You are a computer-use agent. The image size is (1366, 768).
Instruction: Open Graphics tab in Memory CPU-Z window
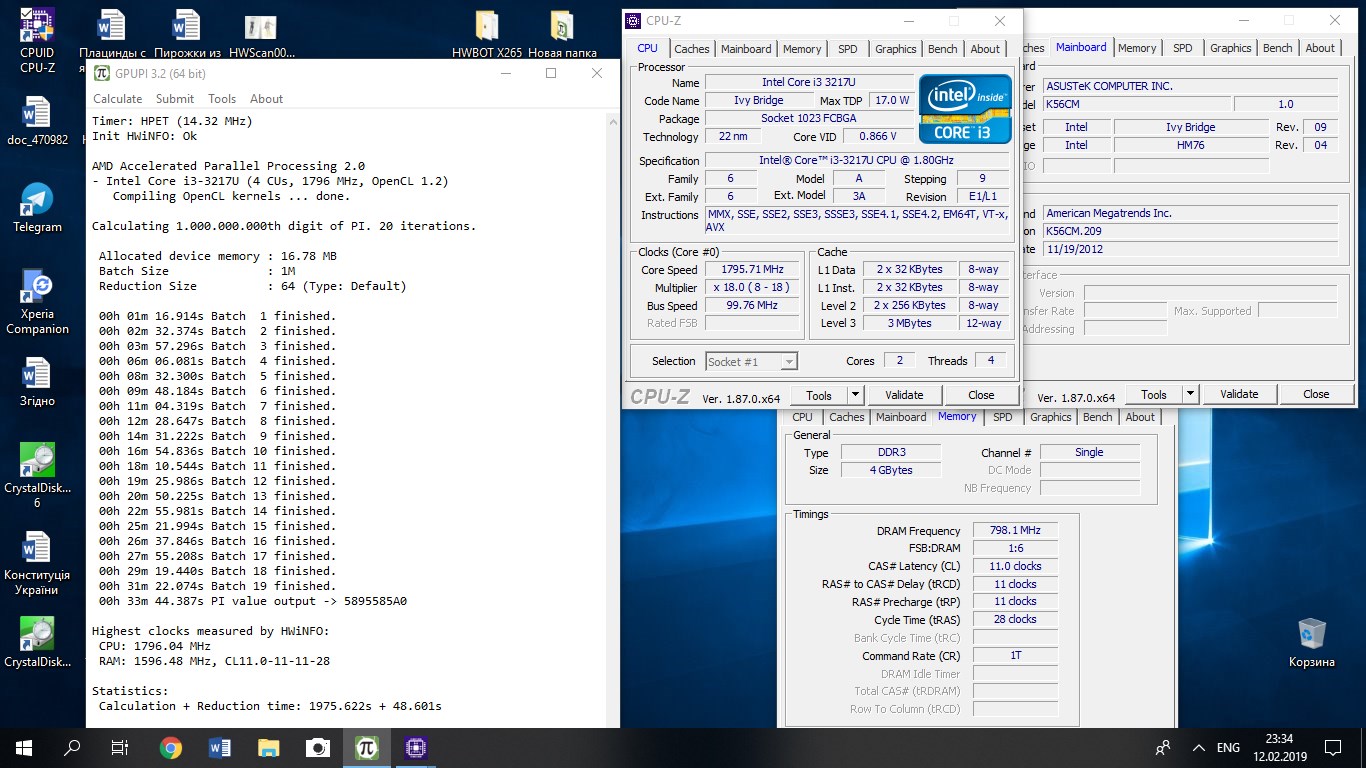click(1051, 418)
